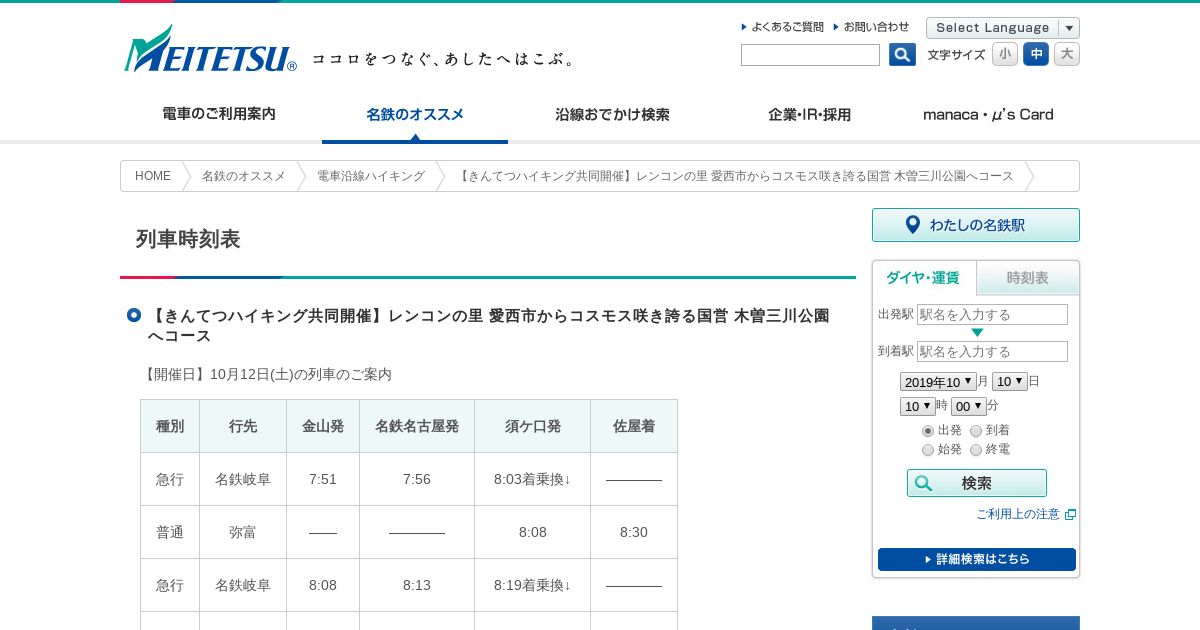Click the 金山発 cell showing 7:51
The width and height of the screenshot is (1200, 630).
point(323,479)
